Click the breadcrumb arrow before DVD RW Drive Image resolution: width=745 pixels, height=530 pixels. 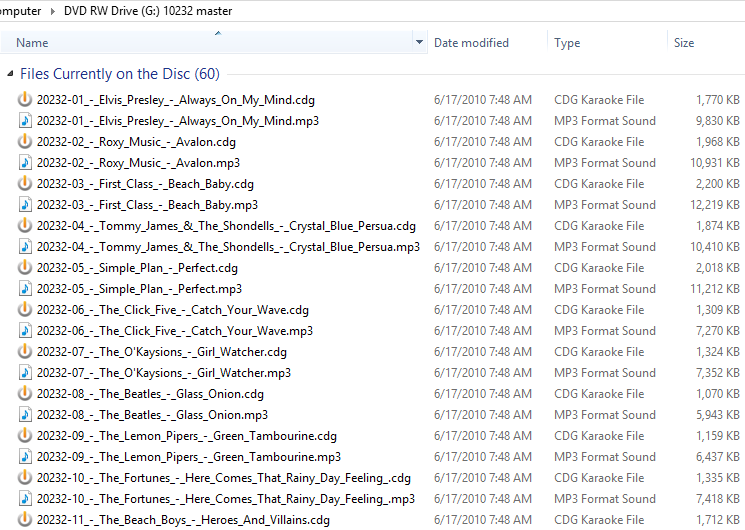(x=51, y=11)
